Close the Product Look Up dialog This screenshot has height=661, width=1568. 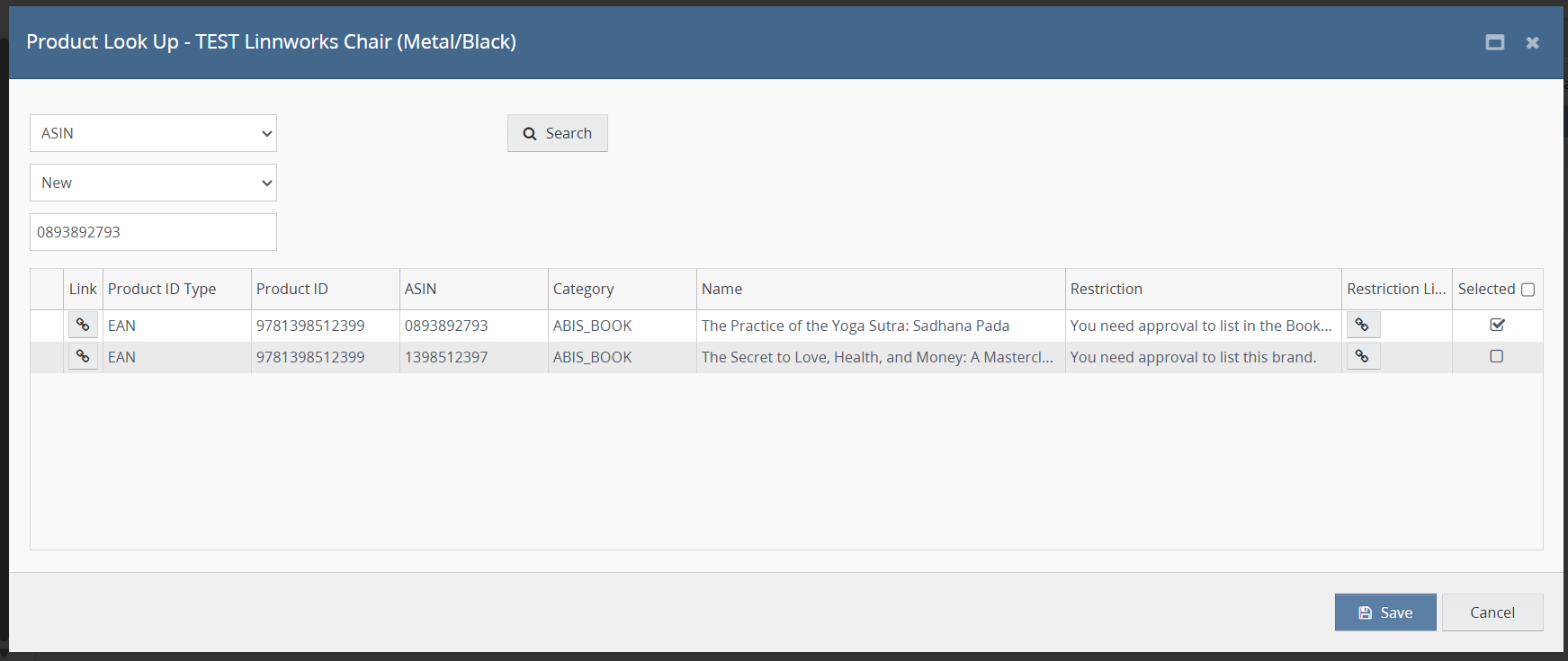pos(1533,42)
